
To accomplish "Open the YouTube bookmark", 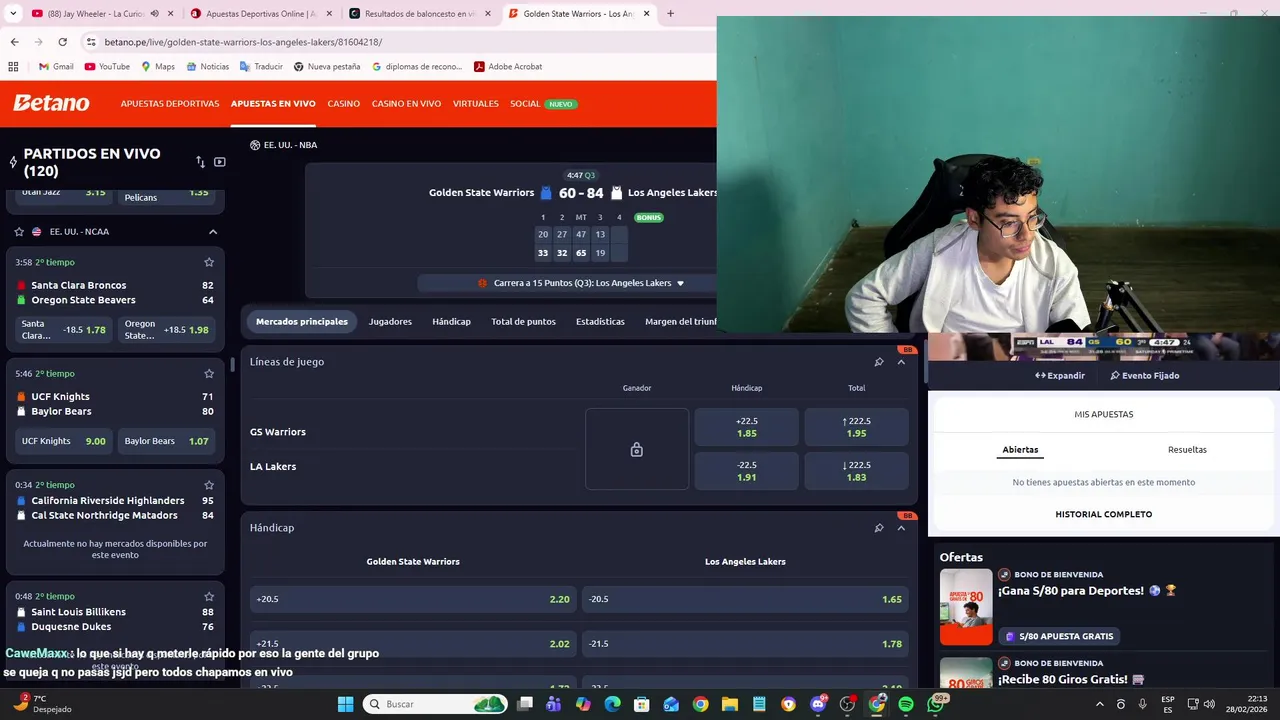I will pos(107,67).
